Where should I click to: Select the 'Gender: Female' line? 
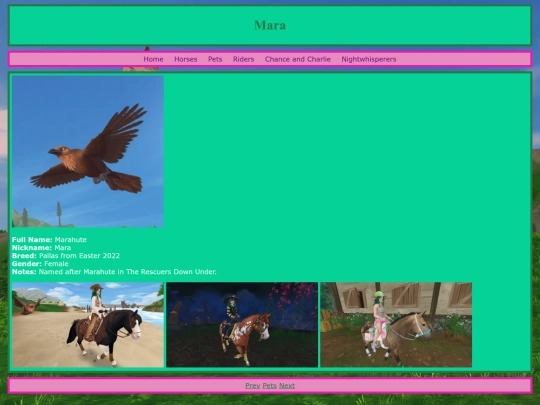40,264
